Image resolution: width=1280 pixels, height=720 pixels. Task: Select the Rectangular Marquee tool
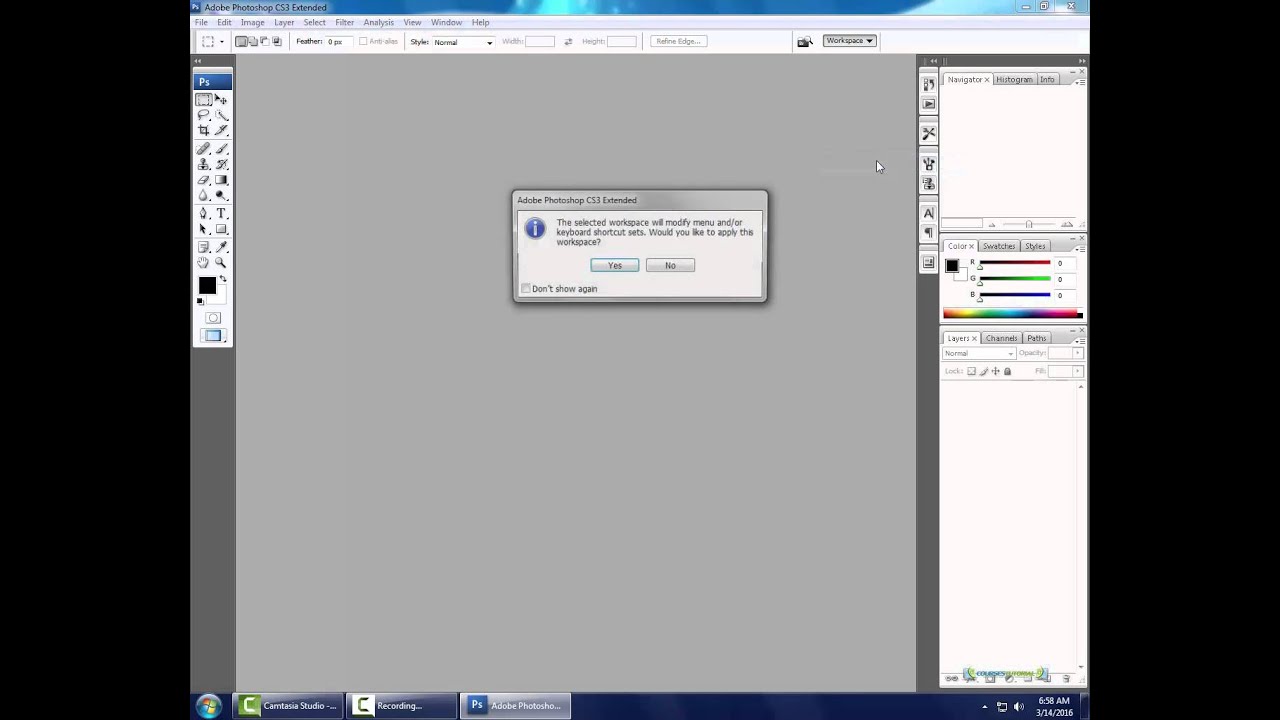(204, 100)
